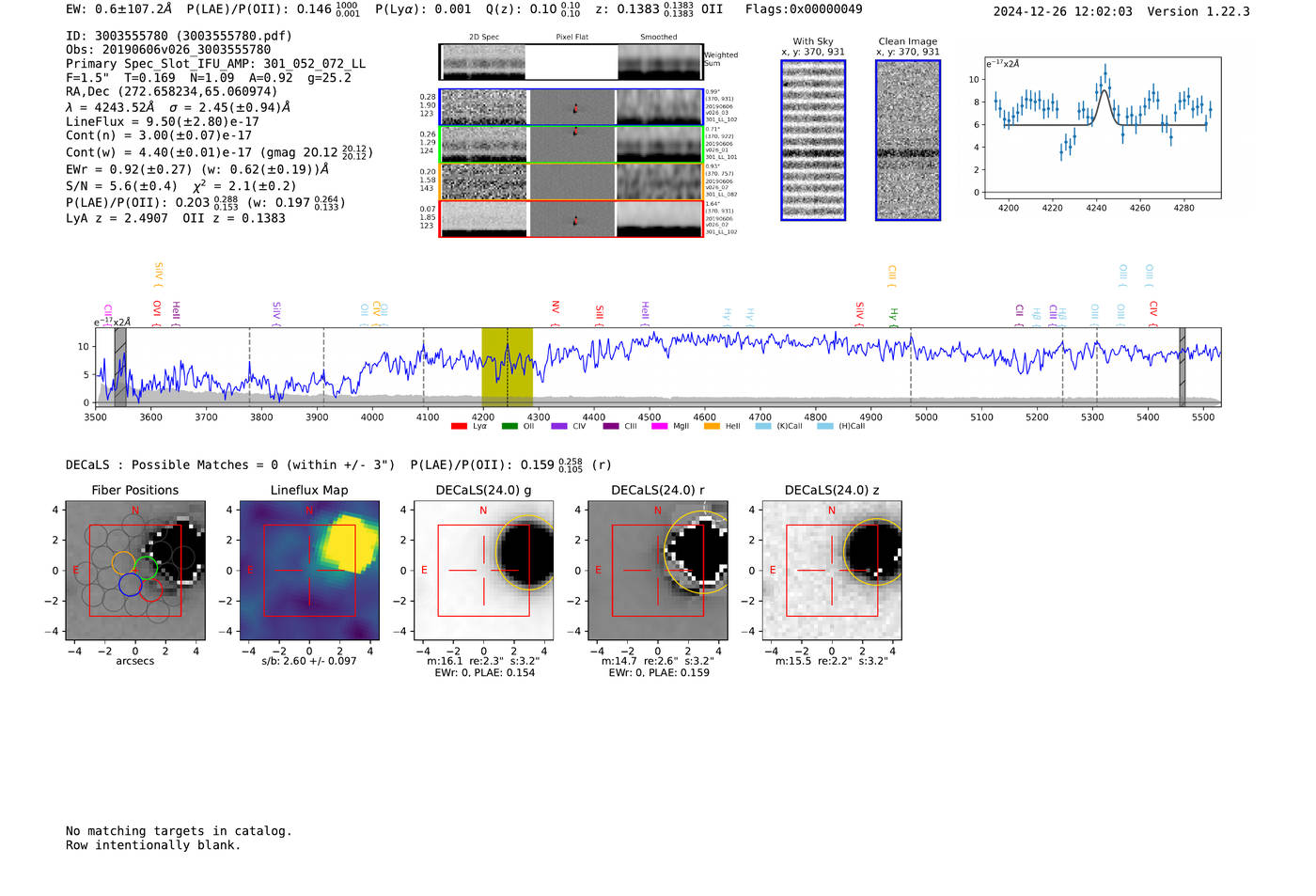Select the green-outlined 2D spectrum row
The height and width of the screenshot is (896, 1316).
click(572, 145)
